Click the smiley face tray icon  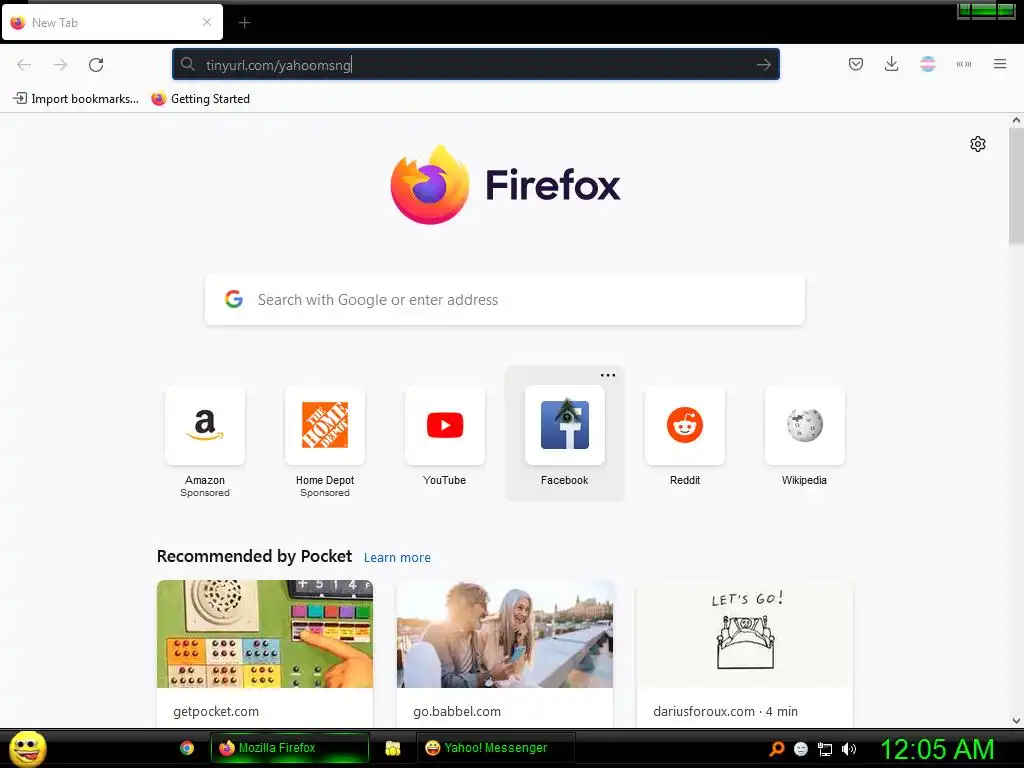pos(801,749)
